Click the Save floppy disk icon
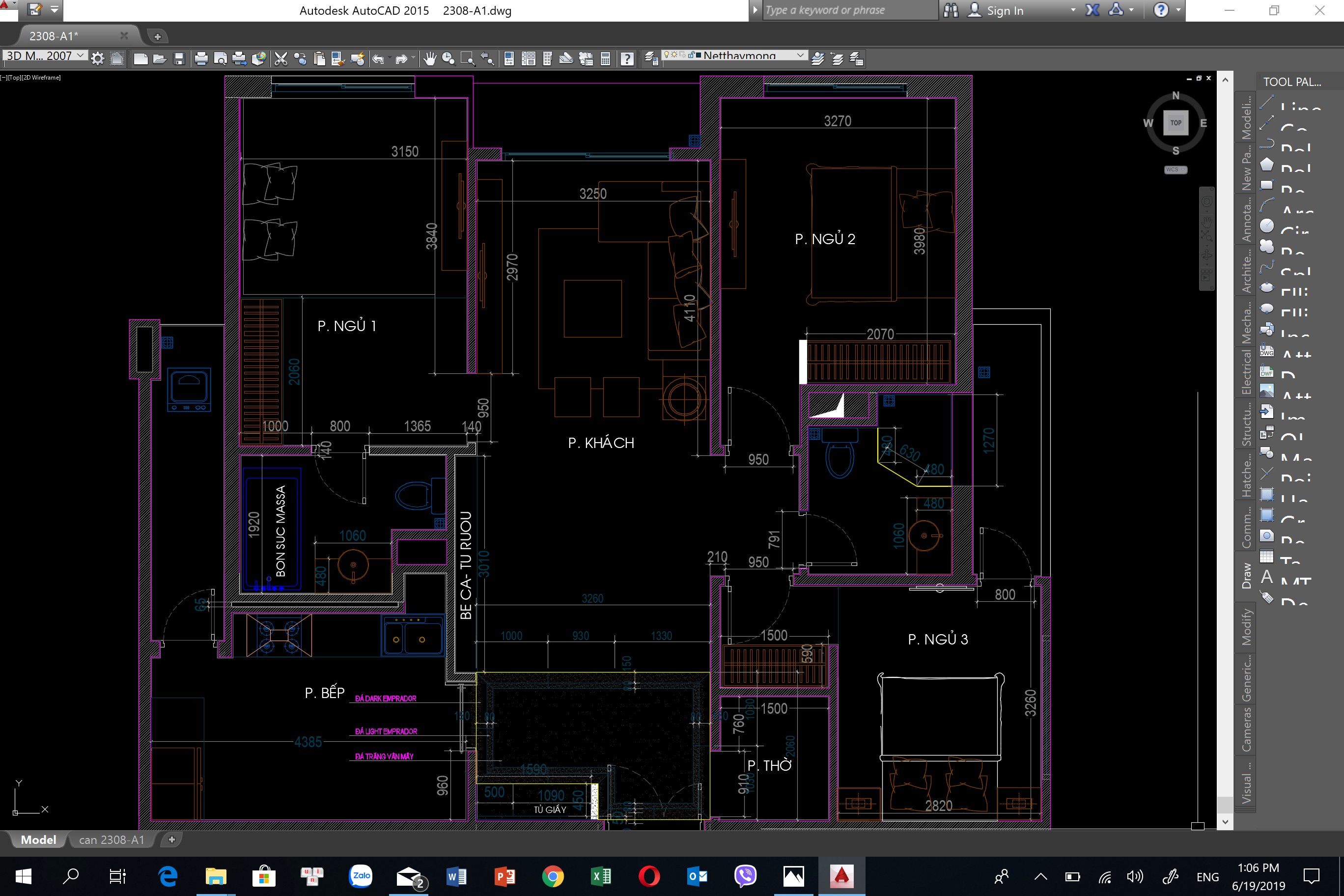The width and height of the screenshot is (1344, 896). [179, 58]
